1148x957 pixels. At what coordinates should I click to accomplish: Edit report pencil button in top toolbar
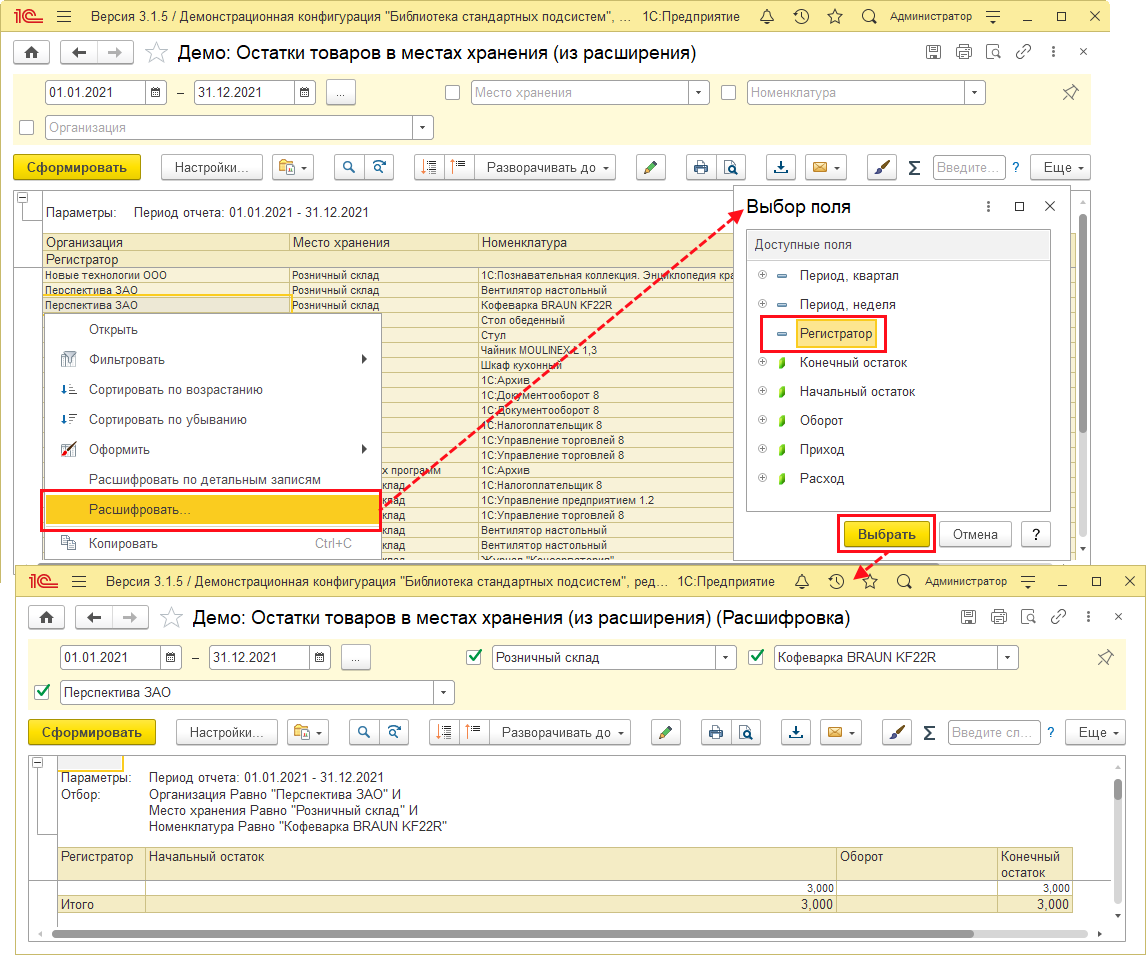[x=650, y=168]
